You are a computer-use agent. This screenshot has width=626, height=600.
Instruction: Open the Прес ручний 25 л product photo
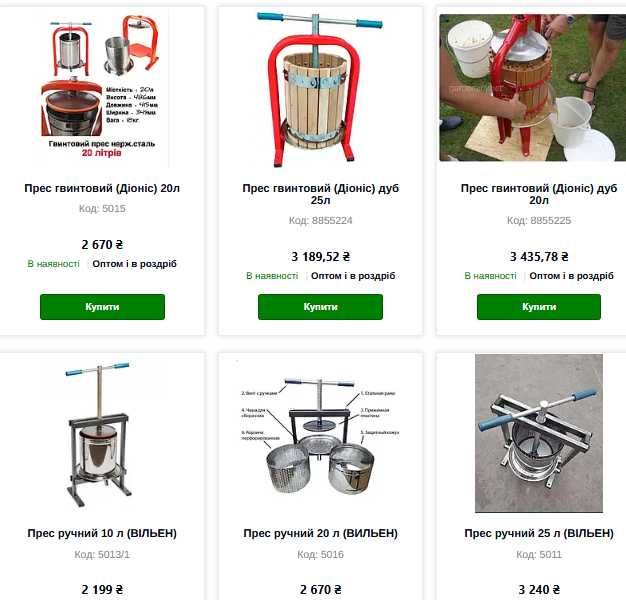[x=539, y=433]
